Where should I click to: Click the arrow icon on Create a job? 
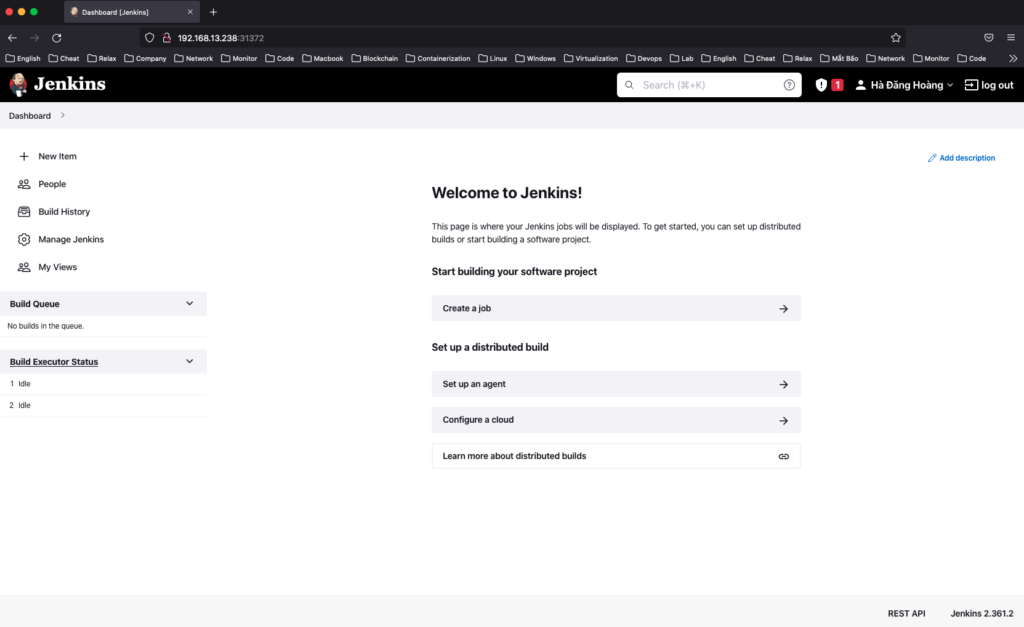click(x=784, y=308)
